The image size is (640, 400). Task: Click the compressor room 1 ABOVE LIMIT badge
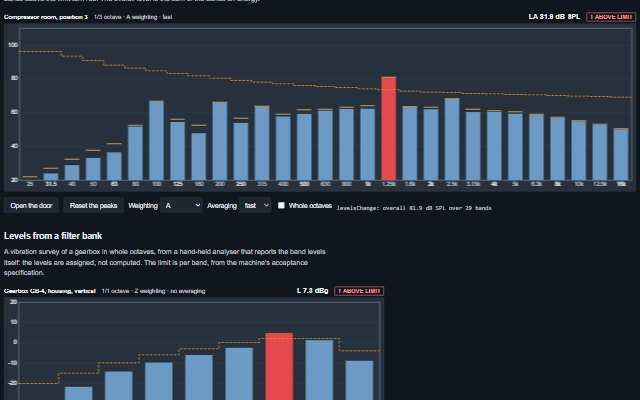pos(611,17)
